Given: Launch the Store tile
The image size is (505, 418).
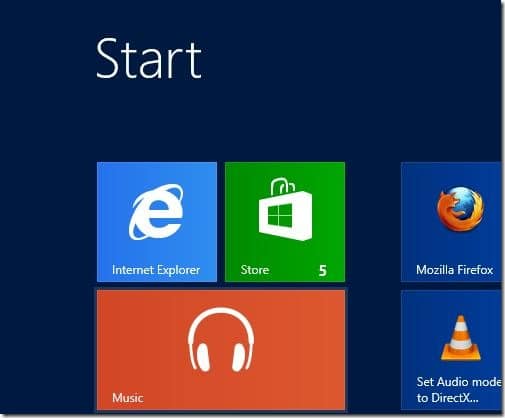Looking at the screenshot, I should pyautogui.click(x=285, y=222).
